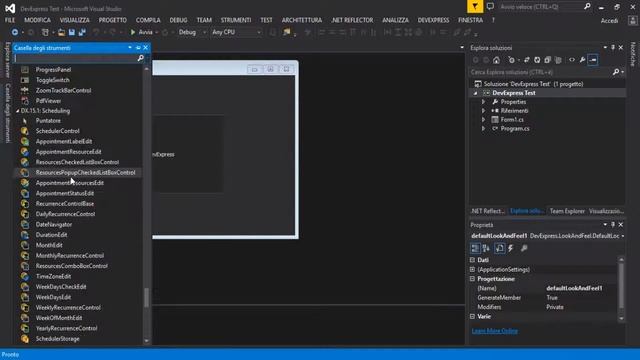This screenshot has height=360, width=640.
Task: Click the Alphabetical sort icon in Proprietà
Action: click(x=486, y=248)
